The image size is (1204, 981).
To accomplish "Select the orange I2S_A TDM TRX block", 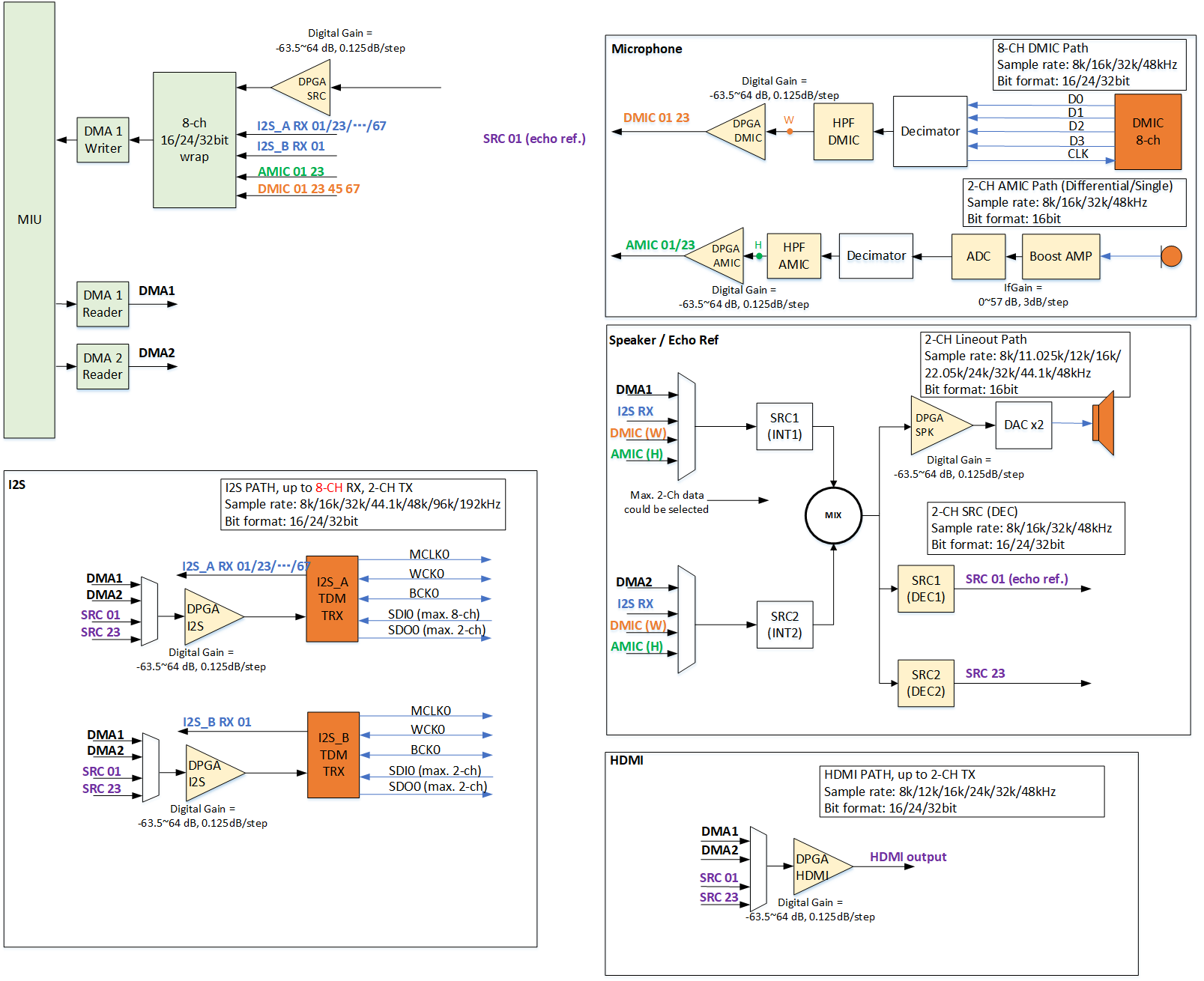I will click(333, 599).
